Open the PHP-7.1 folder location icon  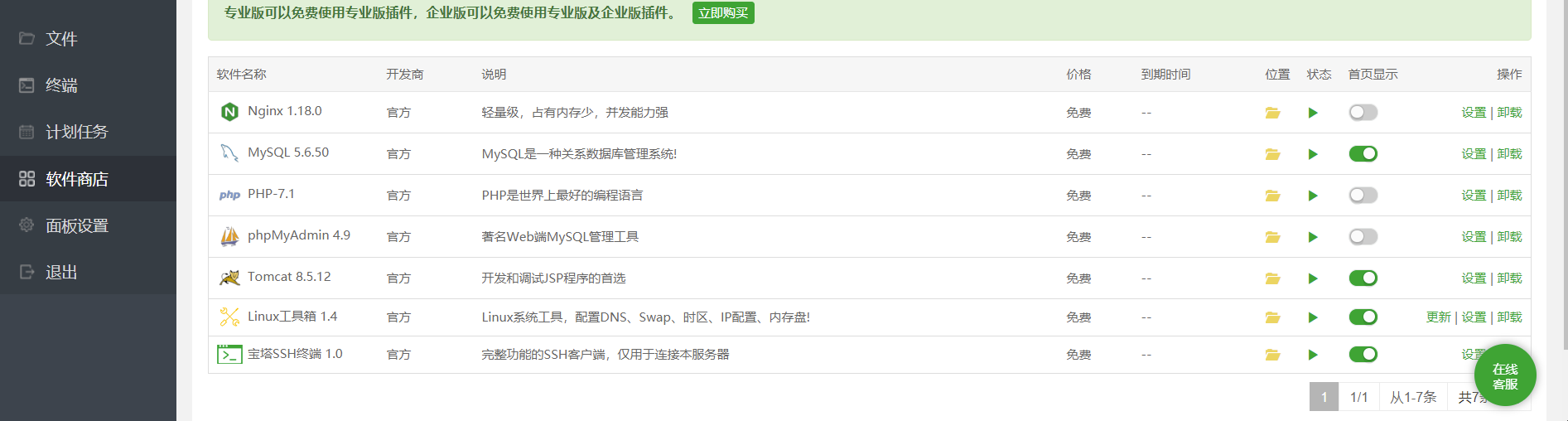tap(1273, 196)
